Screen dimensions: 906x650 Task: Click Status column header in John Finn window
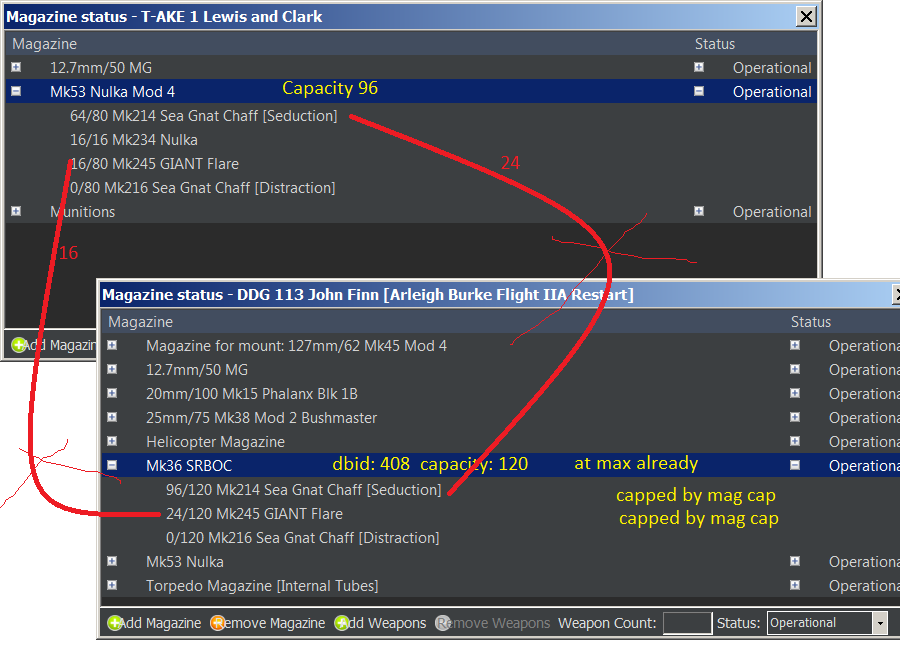pos(811,321)
